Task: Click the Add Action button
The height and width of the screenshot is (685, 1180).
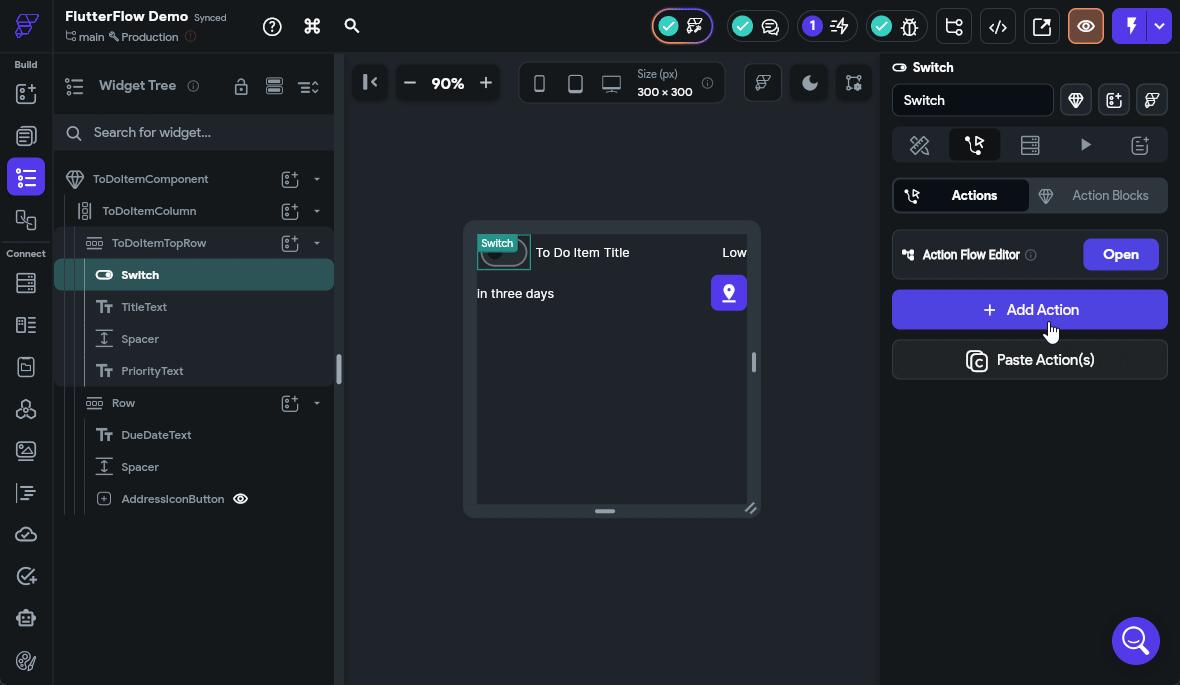Action: (x=1029, y=310)
